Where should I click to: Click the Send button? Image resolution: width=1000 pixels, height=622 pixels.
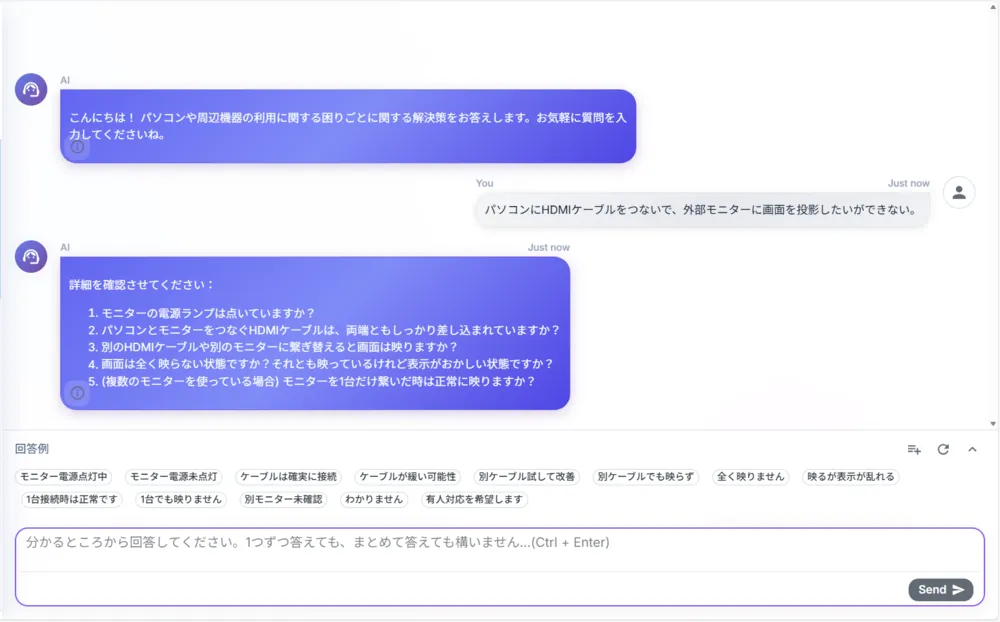tap(941, 589)
